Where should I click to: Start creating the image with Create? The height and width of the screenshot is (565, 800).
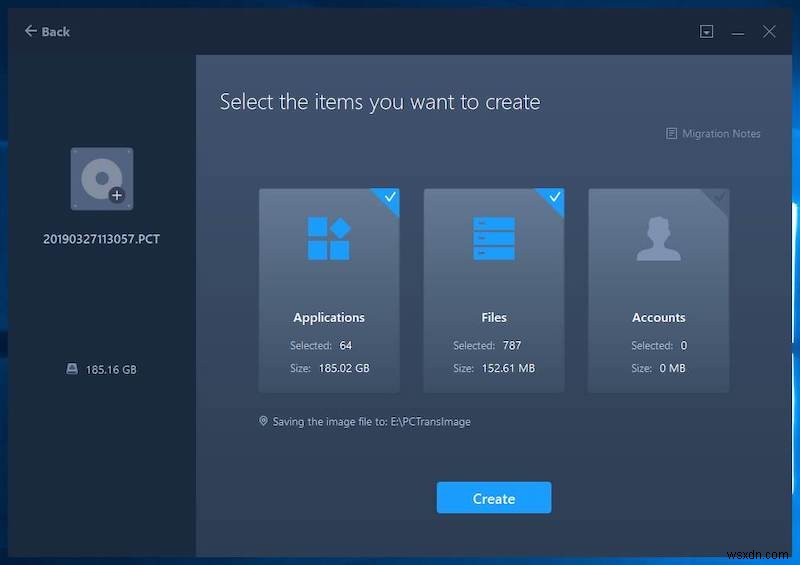tap(494, 498)
